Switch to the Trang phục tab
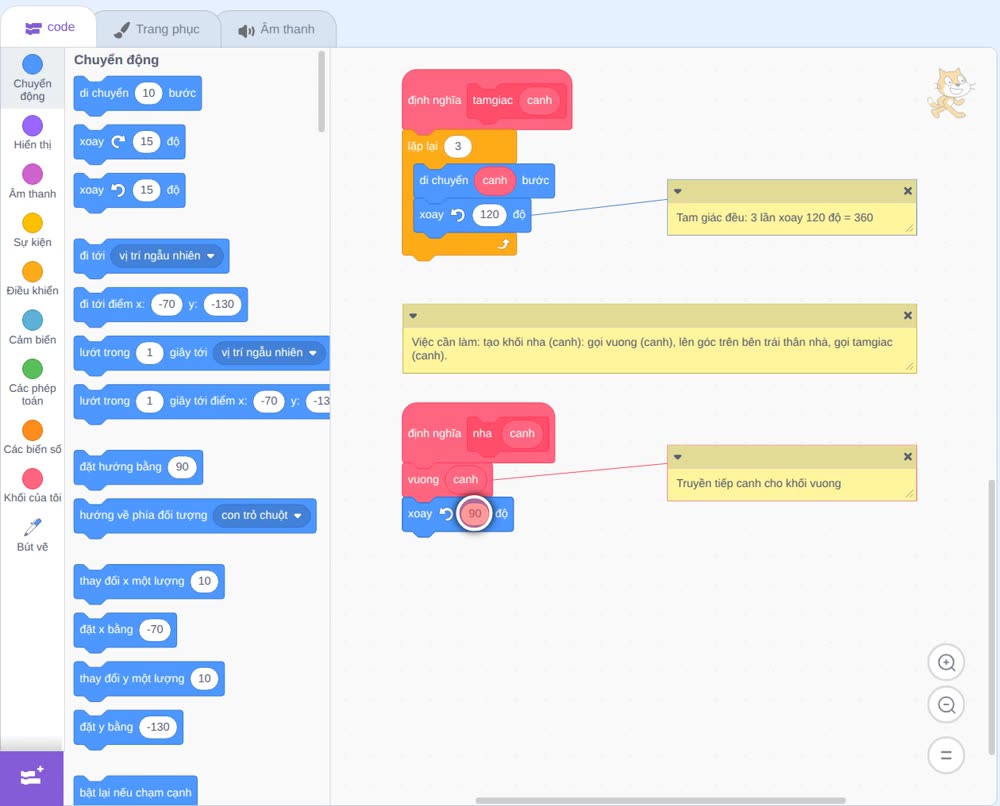Viewport: 1000px width, 806px height. click(157, 29)
